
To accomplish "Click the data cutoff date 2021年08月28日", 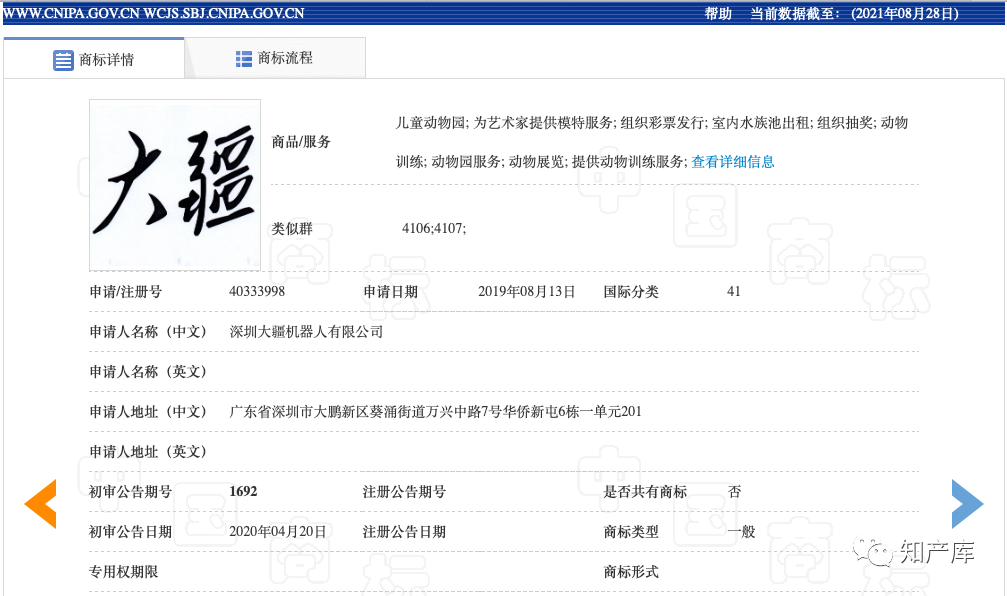I will pyautogui.click(x=904, y=13).
